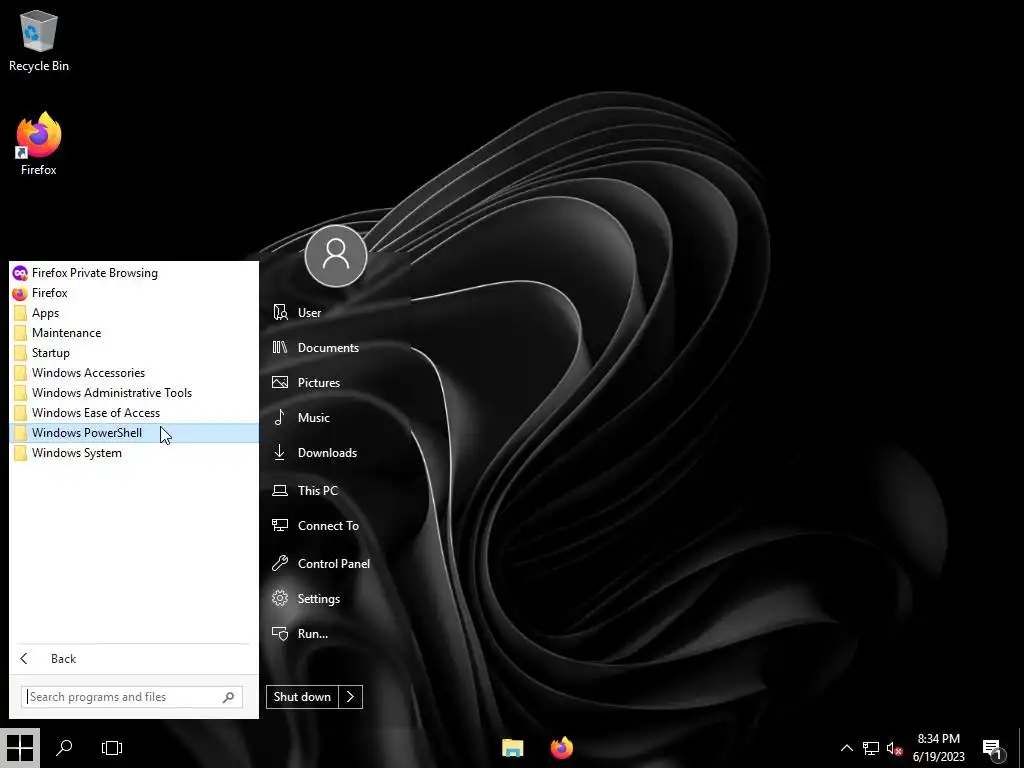Click the user account avatar picture
Viewport: 1024px width, 768px height.
336,256
